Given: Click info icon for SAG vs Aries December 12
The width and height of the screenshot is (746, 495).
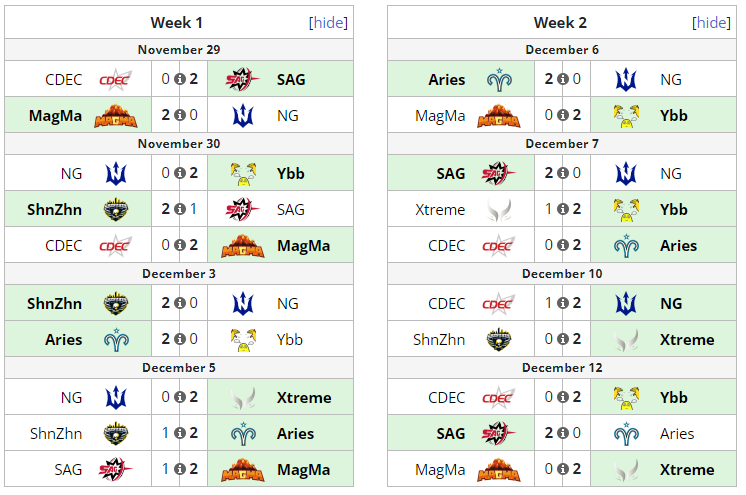Looking at the screenshot, I should (x=562, y=433).
